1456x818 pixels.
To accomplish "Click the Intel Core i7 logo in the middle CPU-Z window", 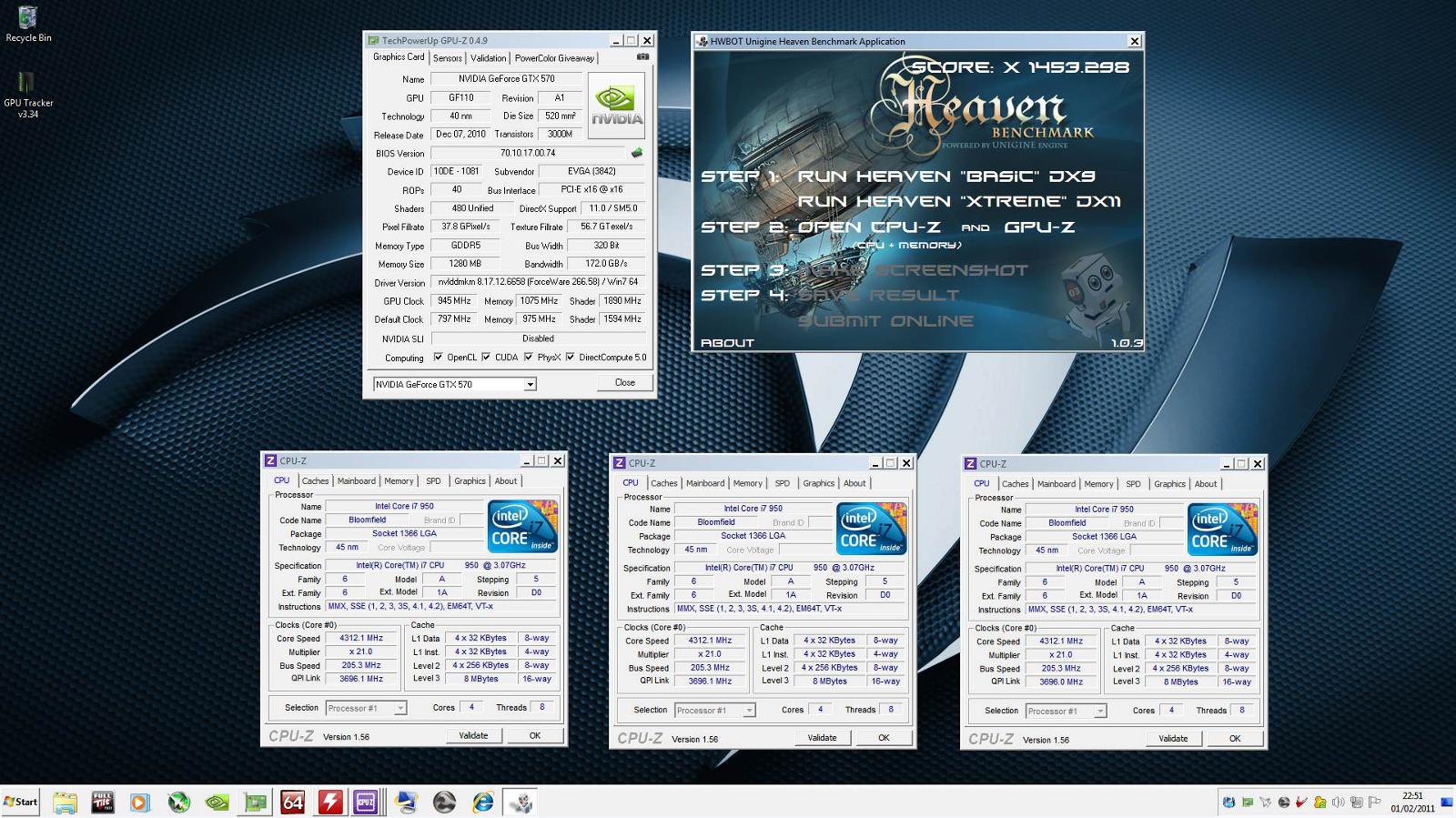I will tap(872, 528).
